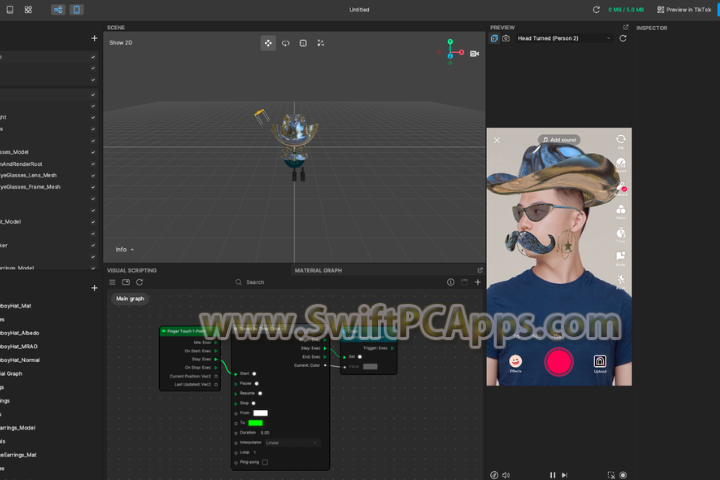Open Visual Scripting info icon

(450, 282)
